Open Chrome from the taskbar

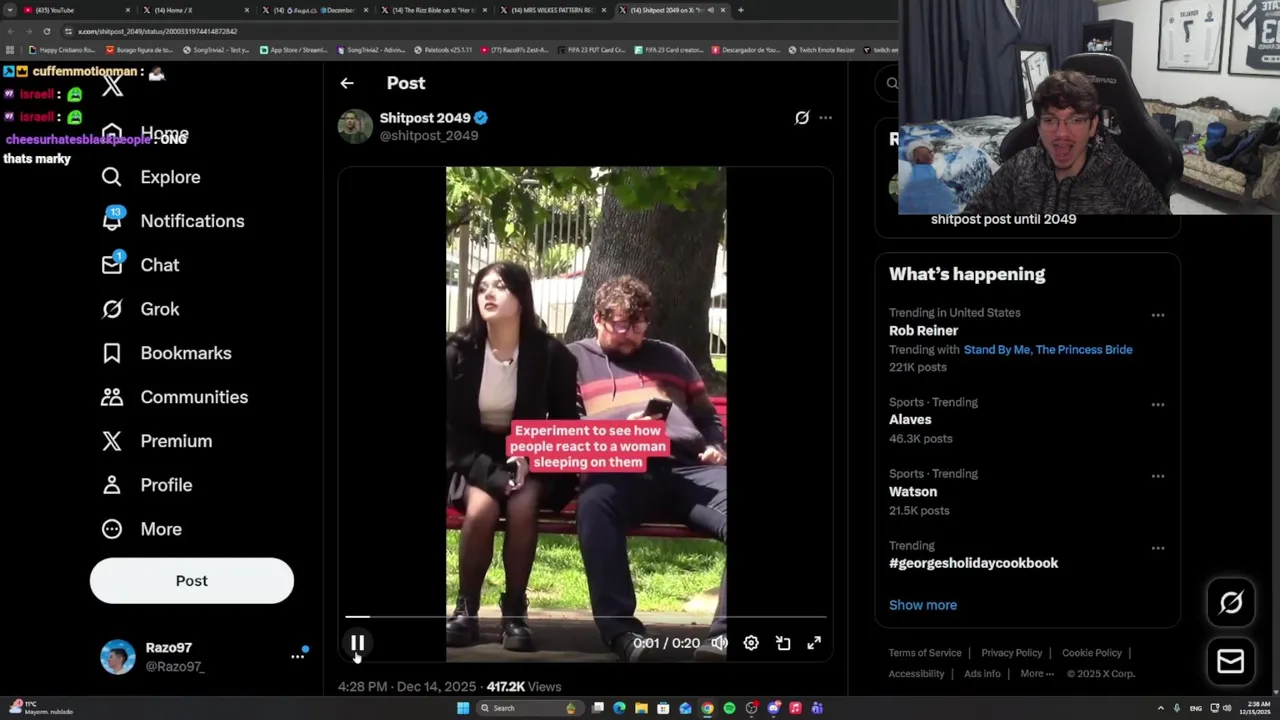[707, 708]
